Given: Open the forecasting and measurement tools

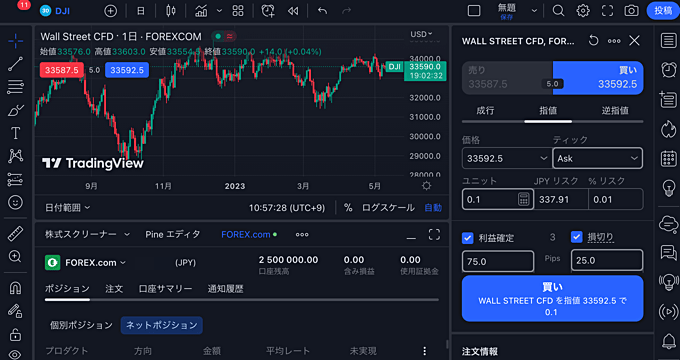Looking at the screenshot, I should tap(15, 179).
